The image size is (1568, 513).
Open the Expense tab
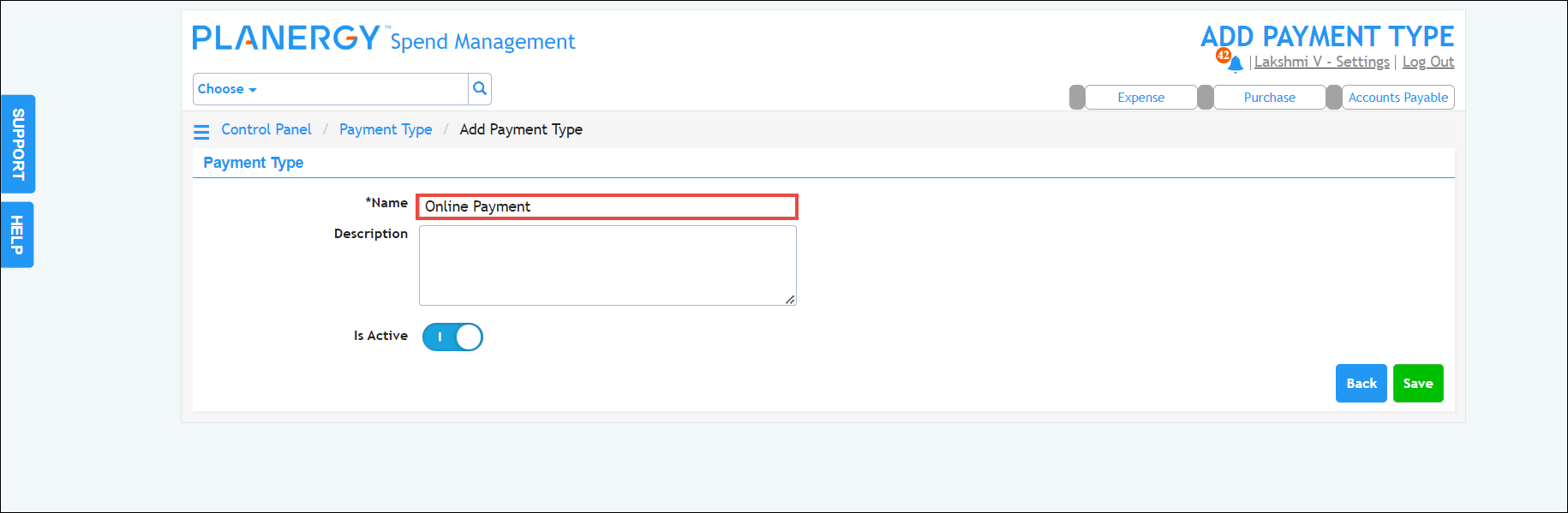tap(1140, 98)
